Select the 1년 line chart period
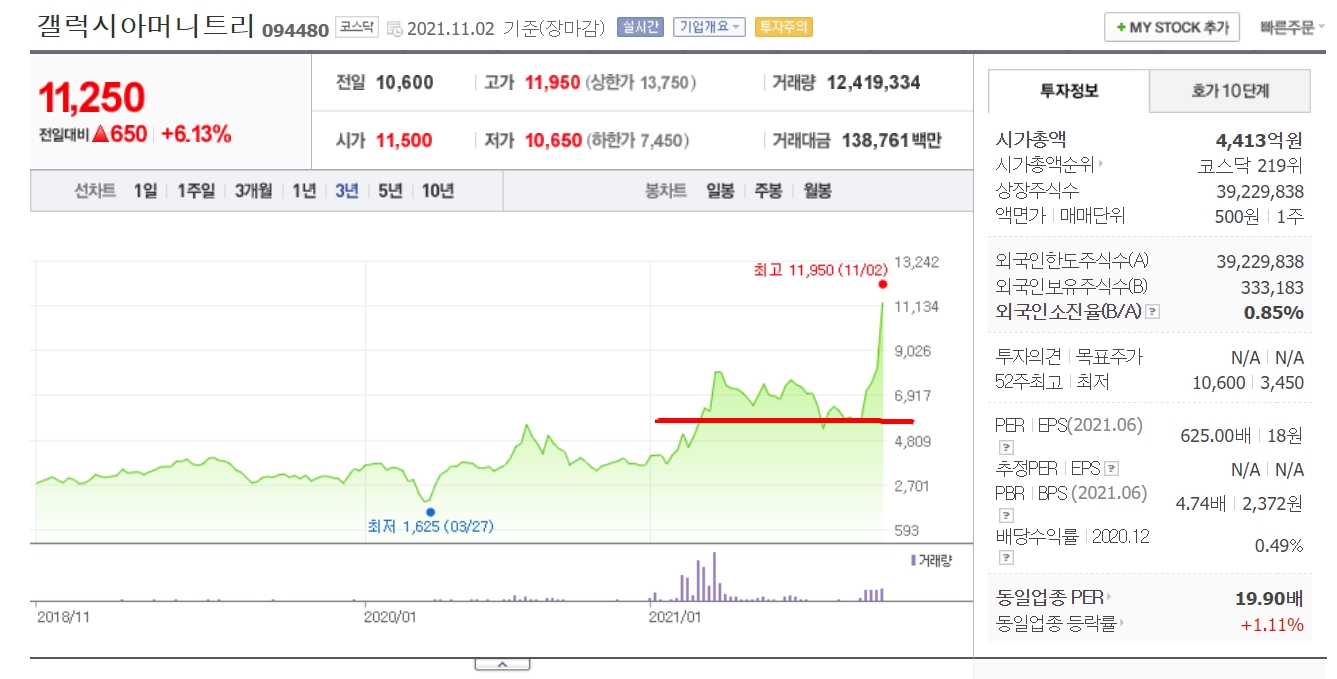 (304, 191)
